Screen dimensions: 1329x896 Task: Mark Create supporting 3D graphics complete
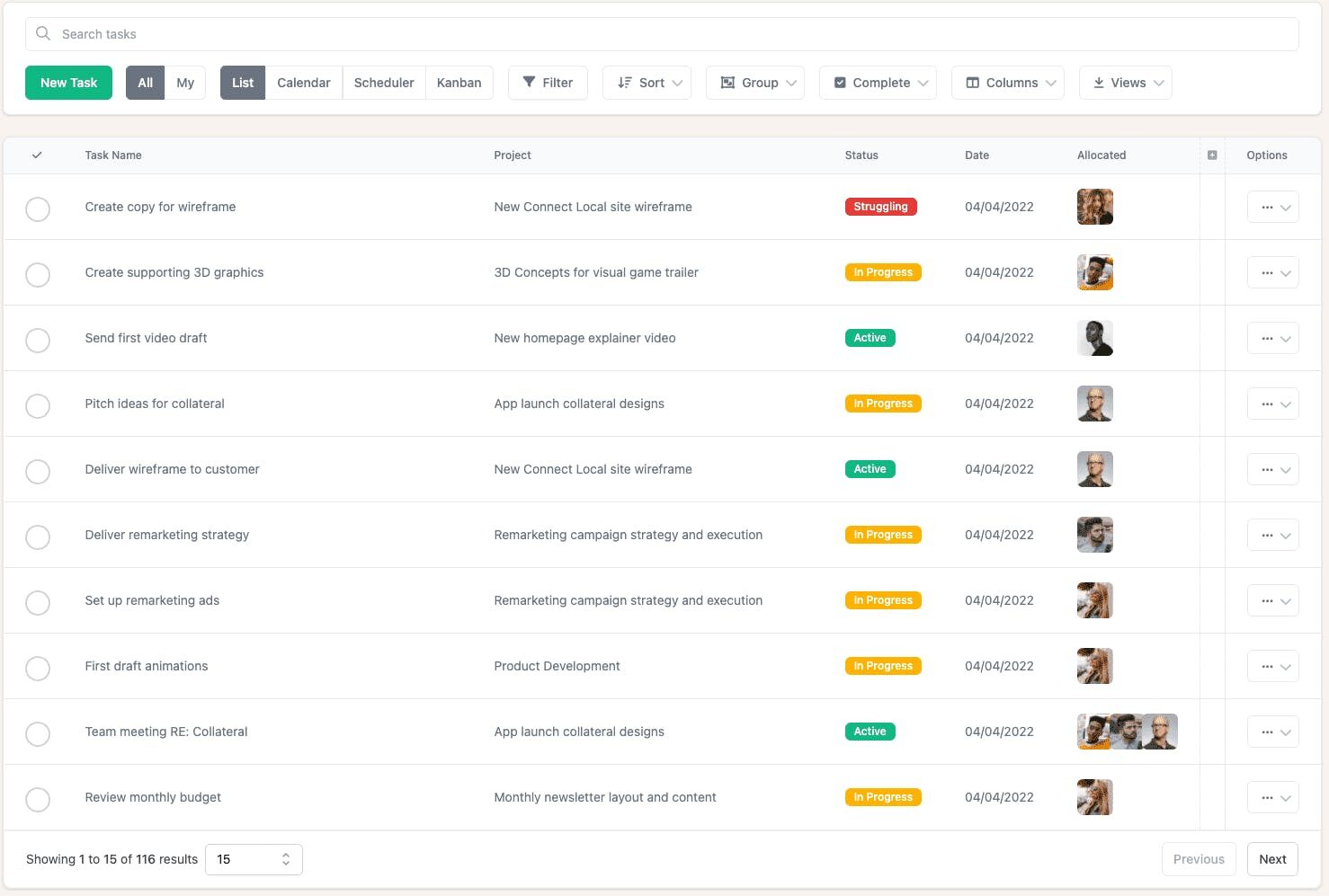[38, 275]
